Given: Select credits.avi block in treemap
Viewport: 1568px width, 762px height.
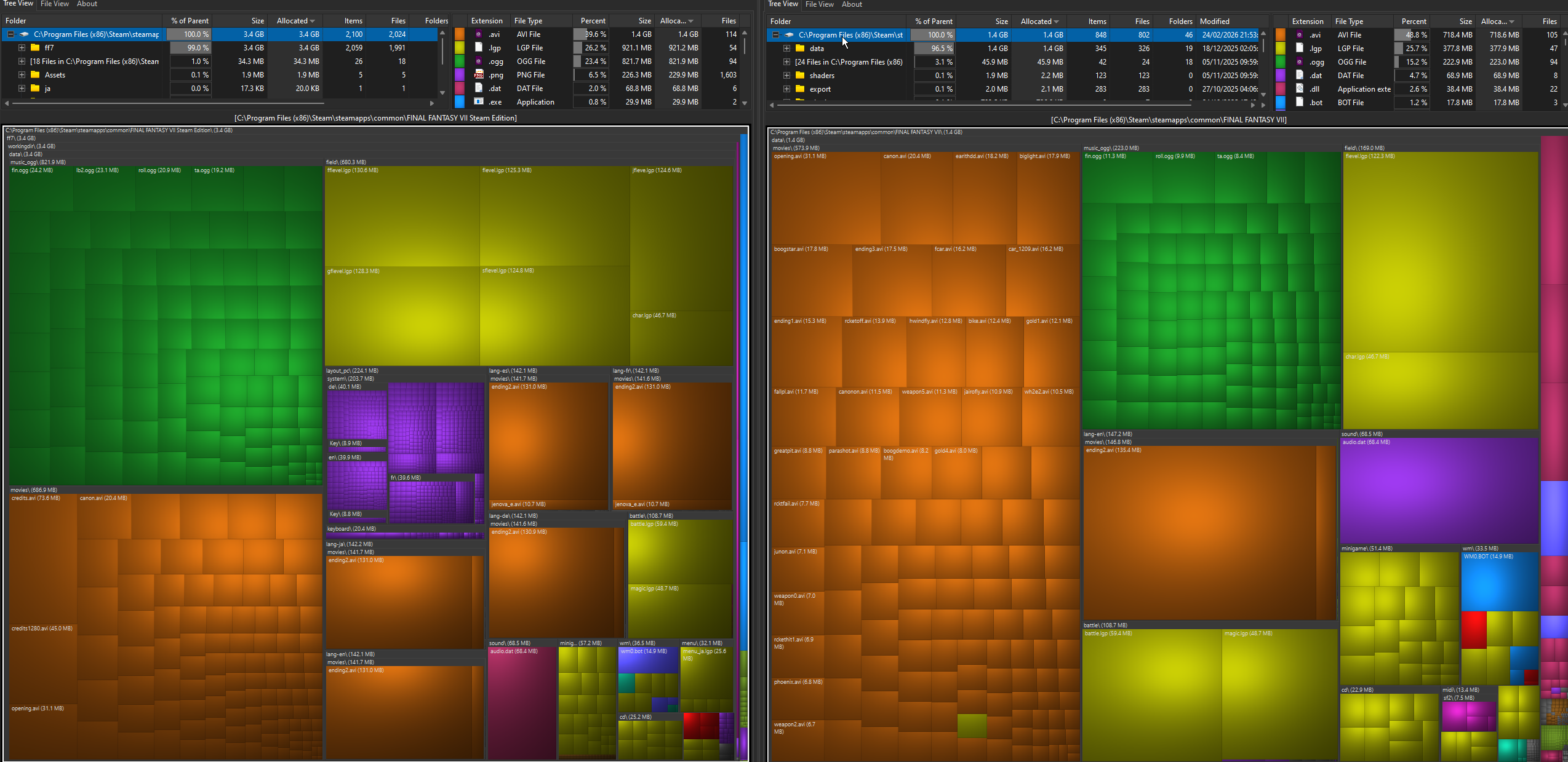Looking at the screenshot, I should tap(42, 560).
